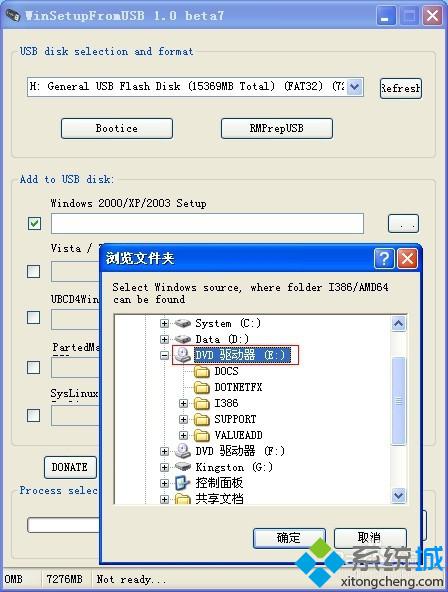Uncheck the Windows 2000/XP/2003 Setup checkbox
Viewport: 448px width, 592px height.
(x=34, y=223)
